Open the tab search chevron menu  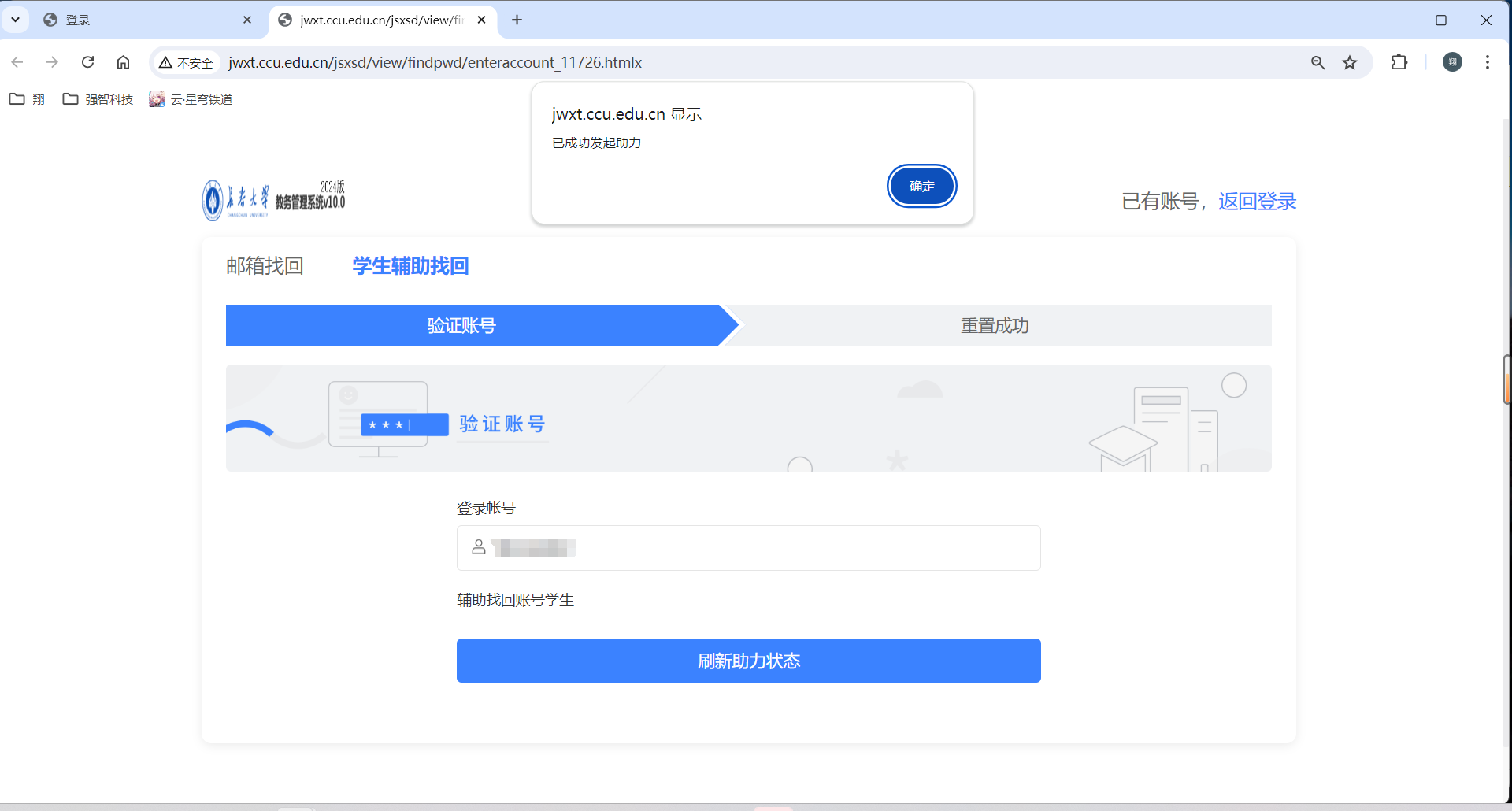click(x=16, y=20)
